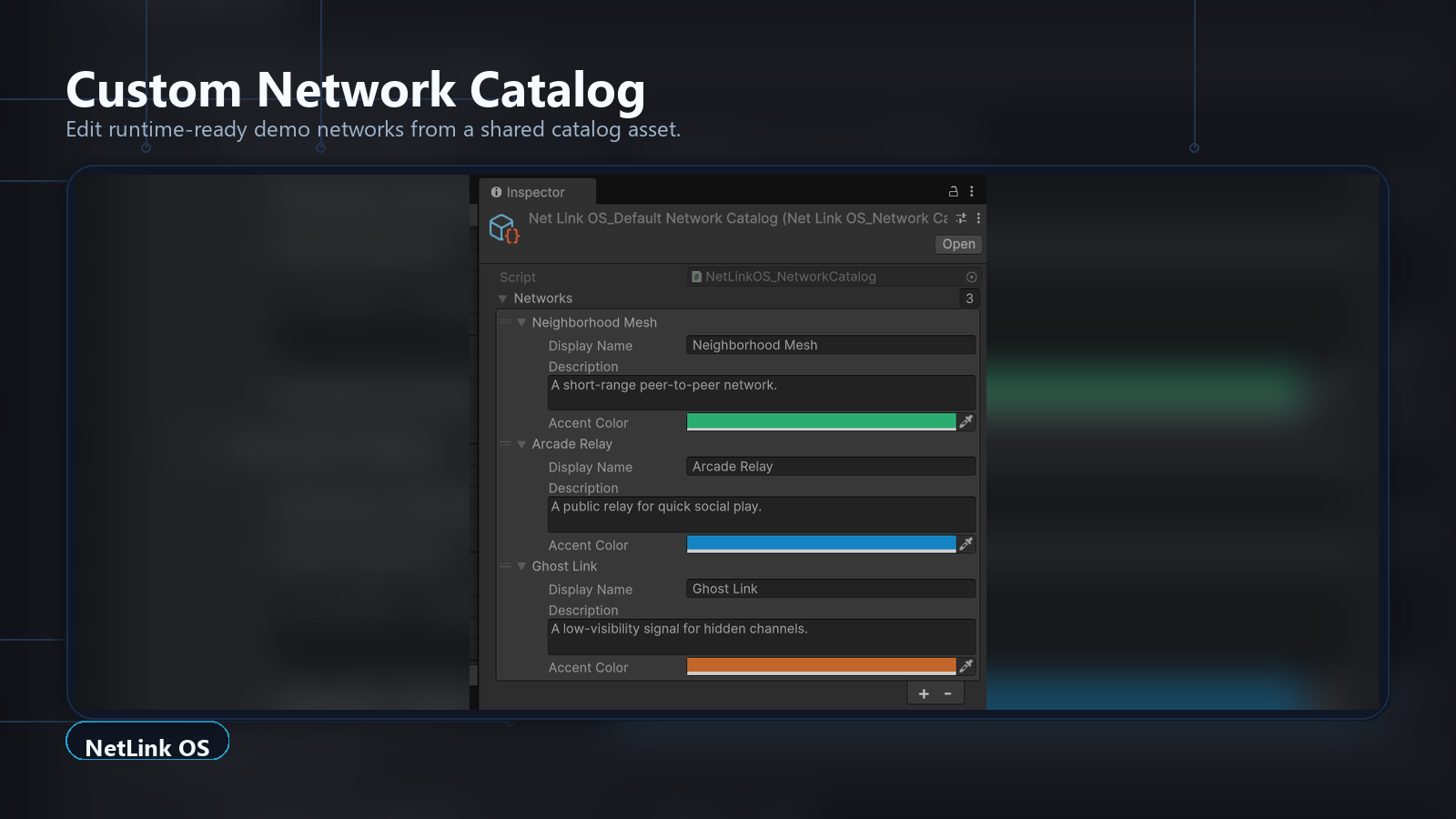Click Accent Color label under Ghost Link
This screenshot has width=1456, height=819.
click(x=588, y=668)
